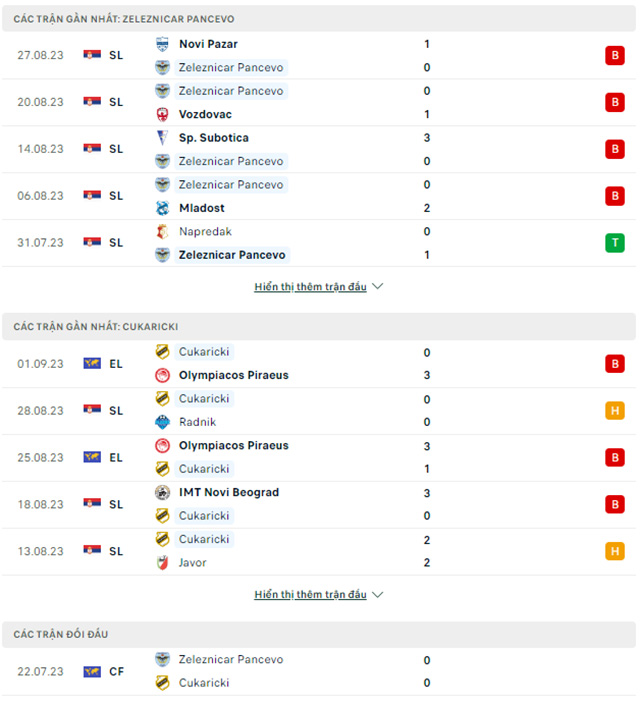Click the Mladost team logo
The width and height of the screenshot is (640, 705).
(162, 208)
